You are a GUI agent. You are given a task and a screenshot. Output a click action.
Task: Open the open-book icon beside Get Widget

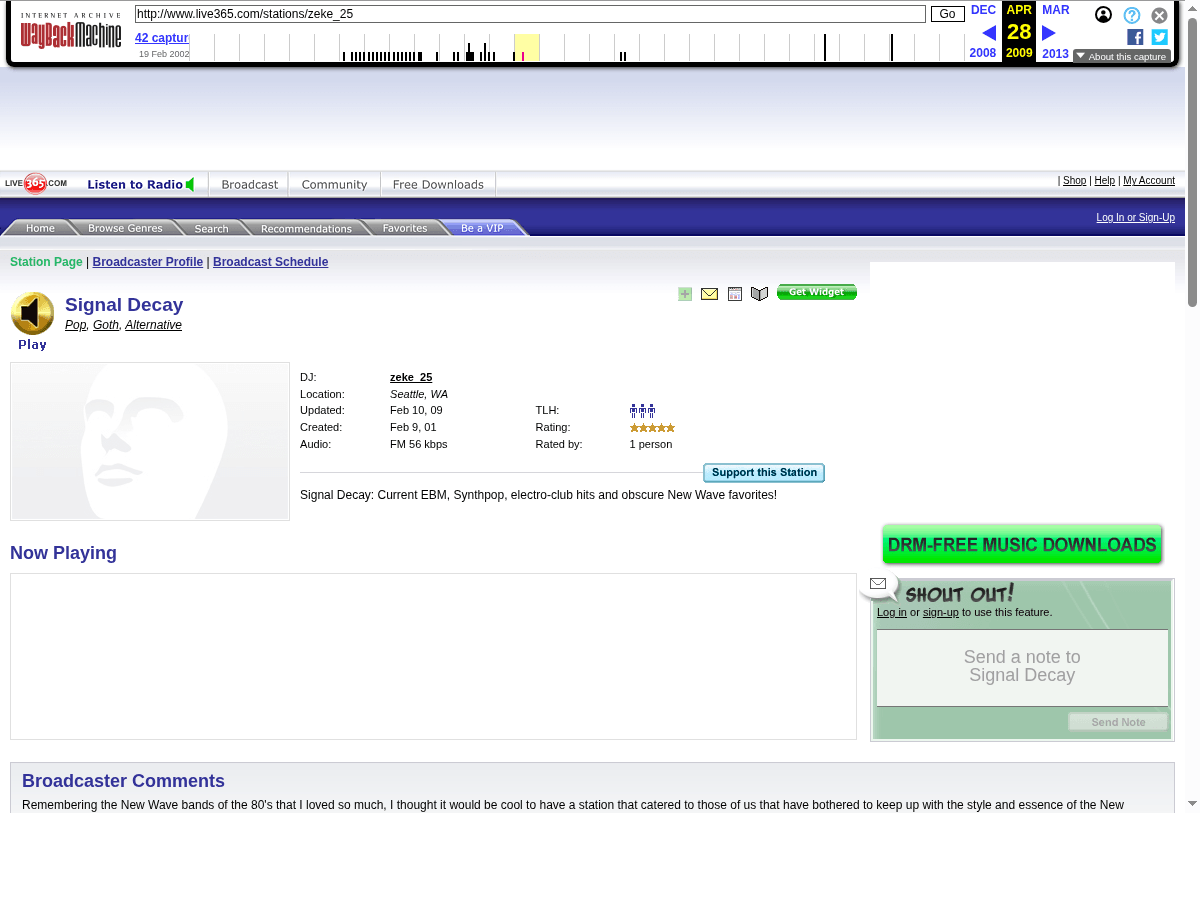pos(760,294)
